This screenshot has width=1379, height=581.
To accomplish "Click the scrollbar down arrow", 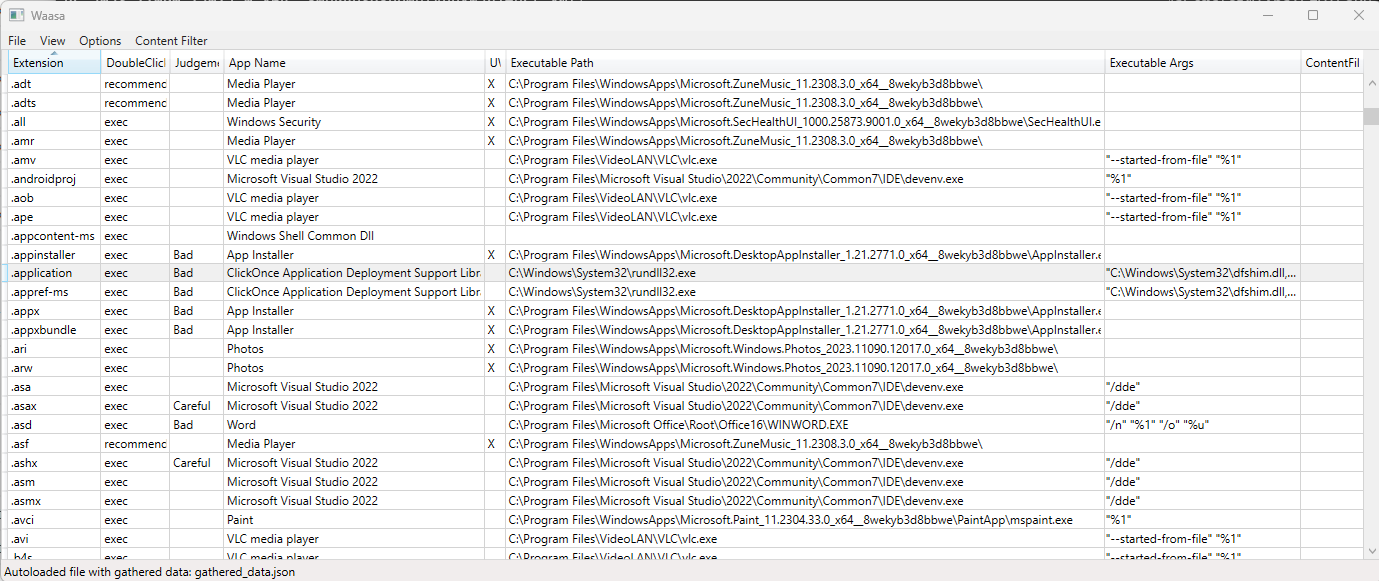I will coord(1370,552).
